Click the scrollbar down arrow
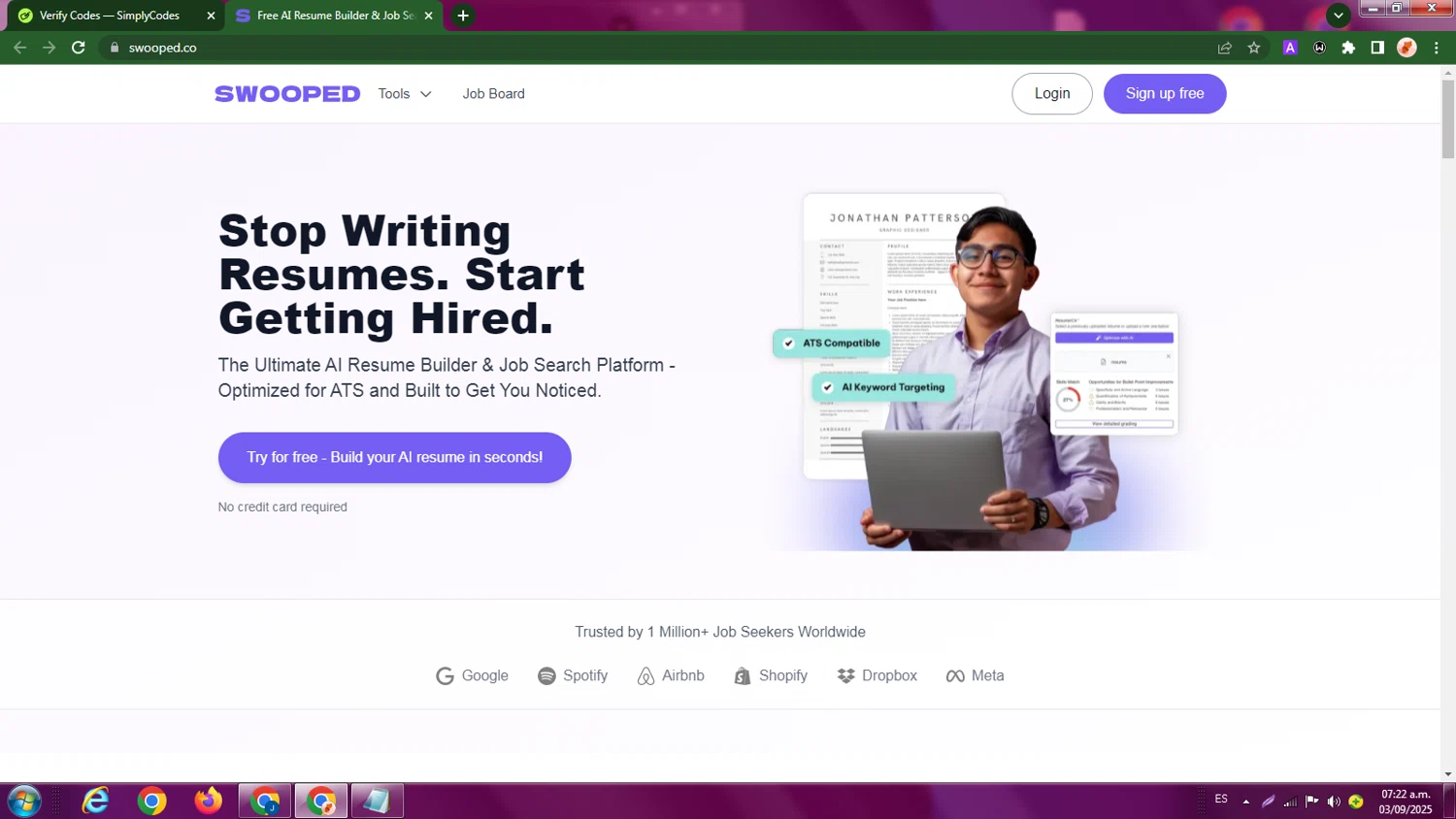1456x819 pixels. pyautogui.click(x=1448, y=774)
